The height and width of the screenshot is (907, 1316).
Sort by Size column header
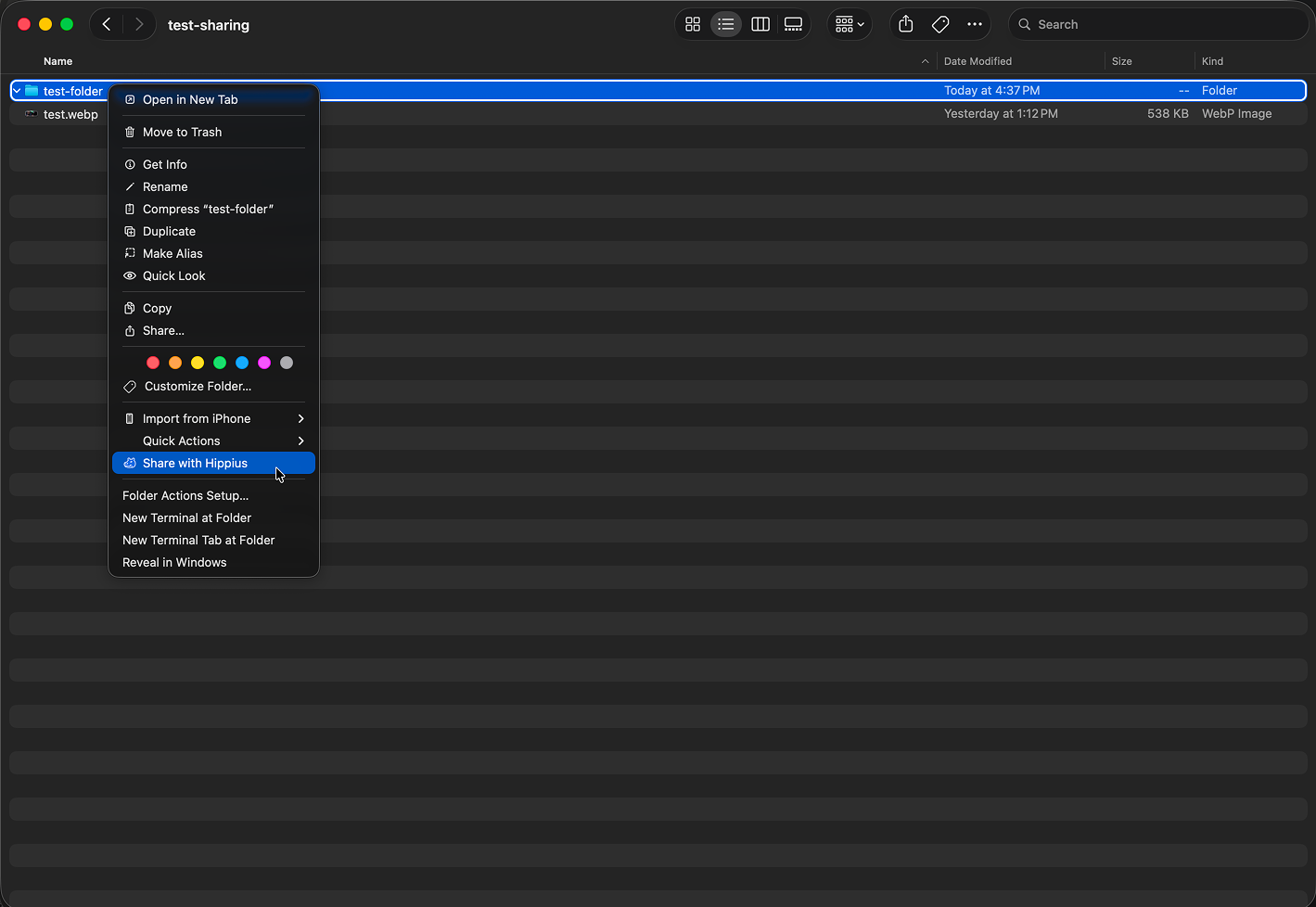1122,61
